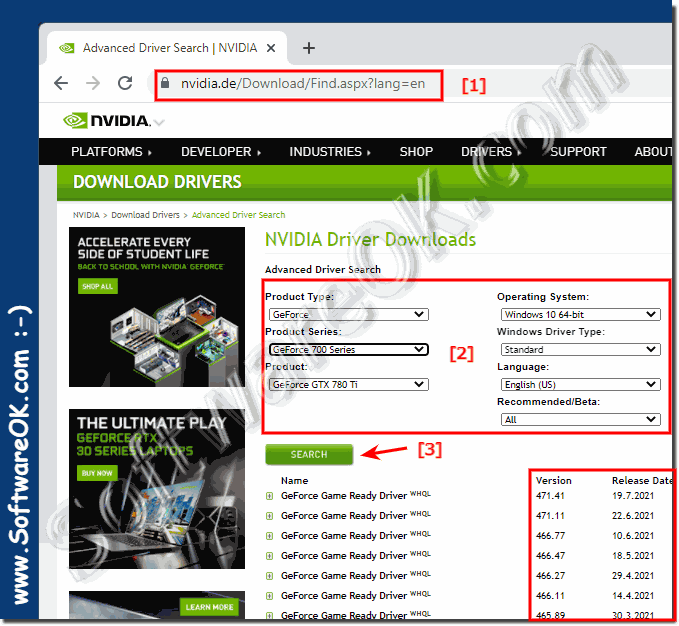Viewport: 679px width, 626px height.
Task: Open the Accelerate Every Side ad banner
Action: tap(157, 307)
